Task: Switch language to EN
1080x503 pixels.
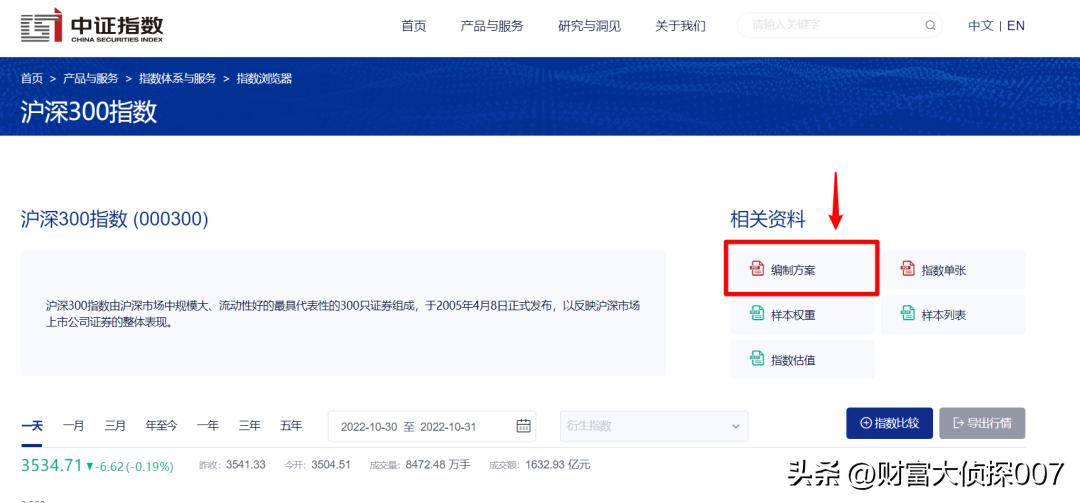Action: [1016, 25]
